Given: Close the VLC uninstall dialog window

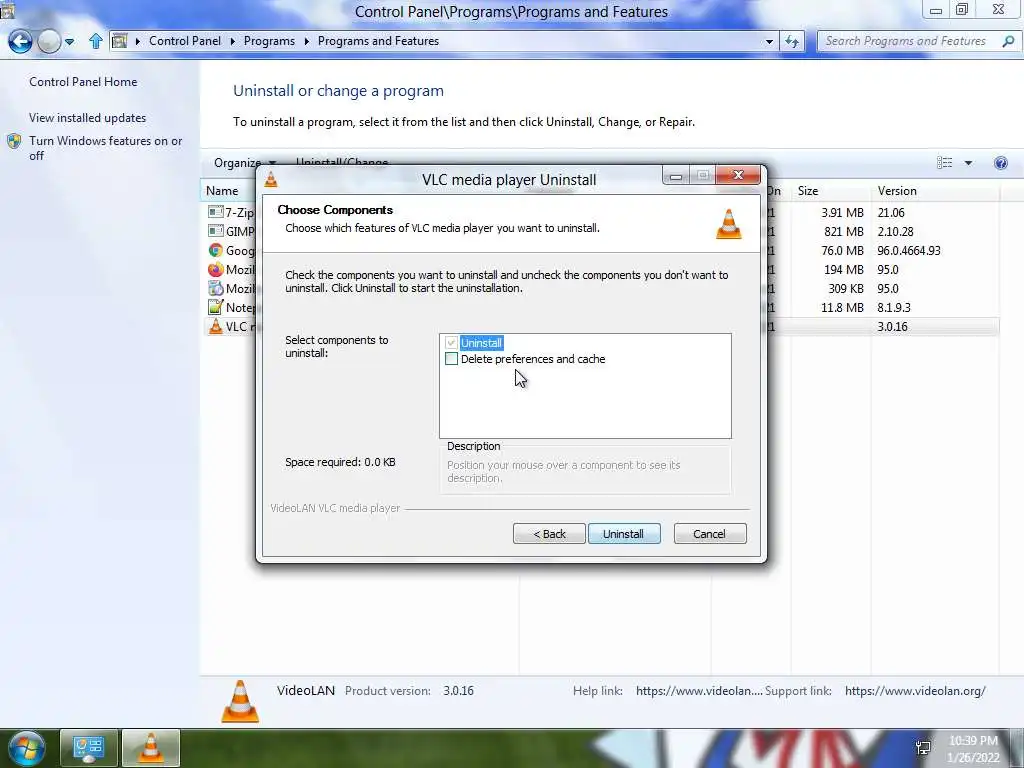Looking at the screenshot, I should 738,175.
